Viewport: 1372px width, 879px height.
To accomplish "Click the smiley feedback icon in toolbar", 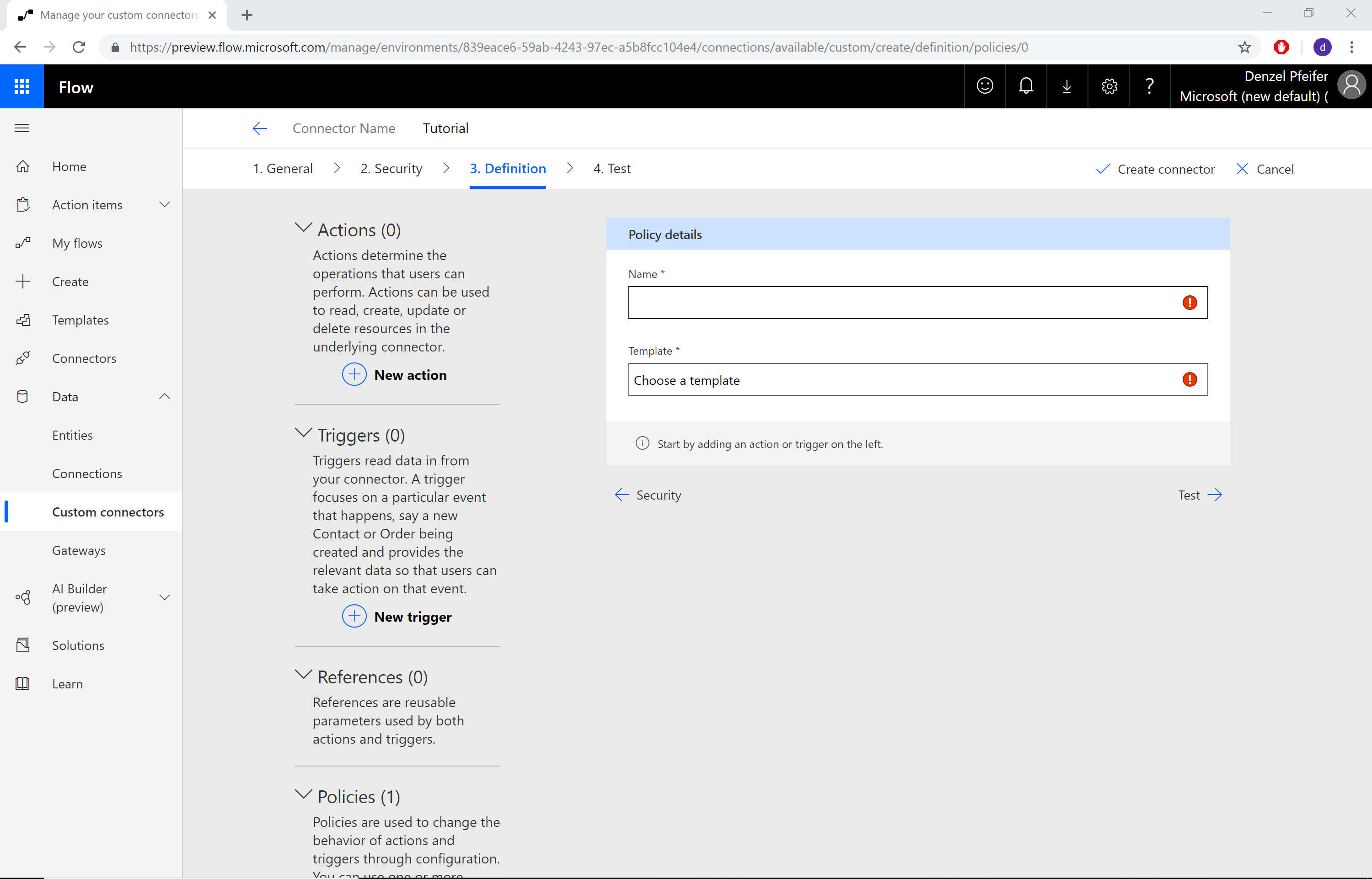I will (985, 86).
